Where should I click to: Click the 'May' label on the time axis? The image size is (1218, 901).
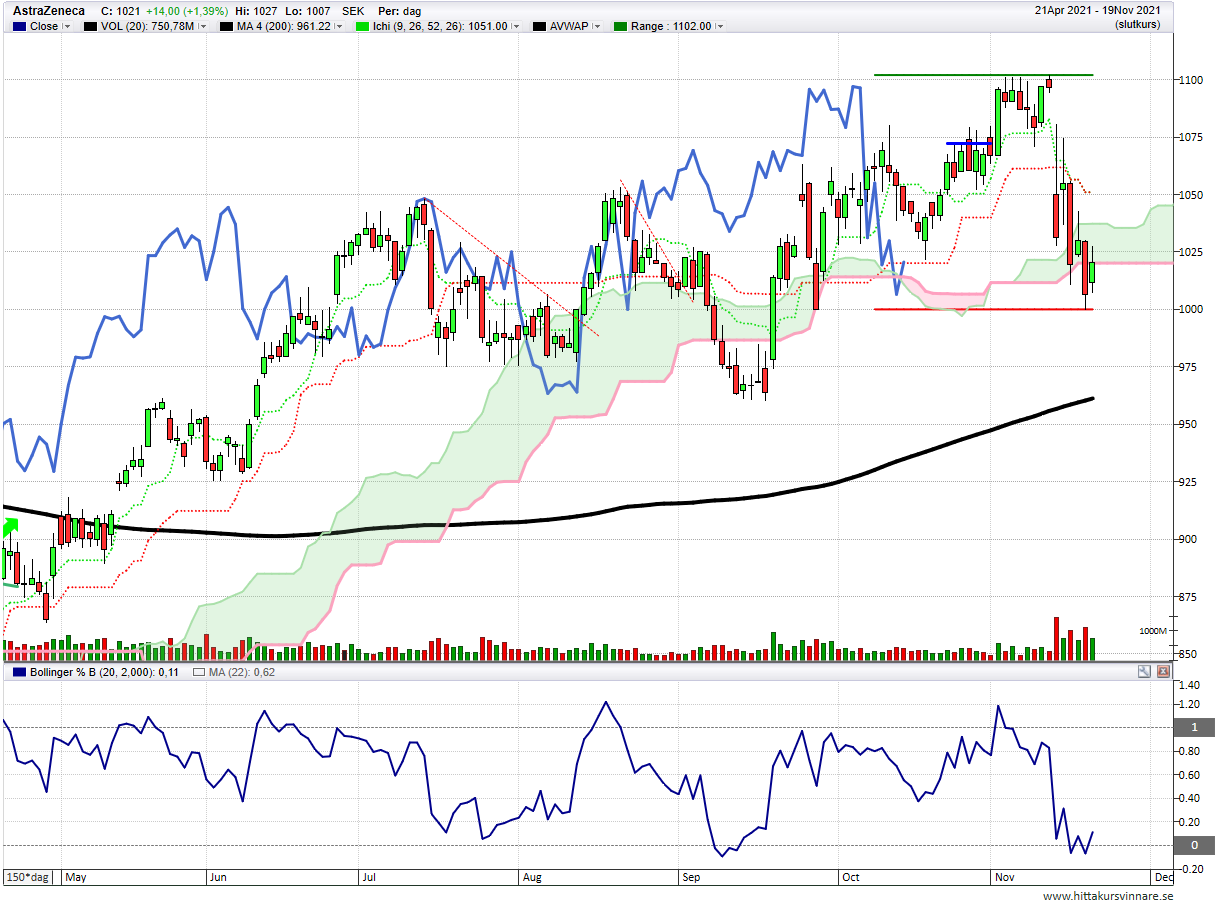76,877
